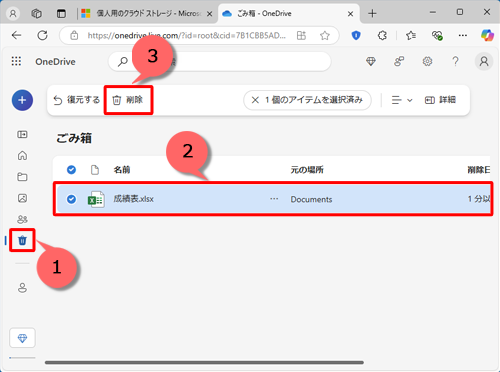Open the recycle bin in the sidebar

coord(22,240)
